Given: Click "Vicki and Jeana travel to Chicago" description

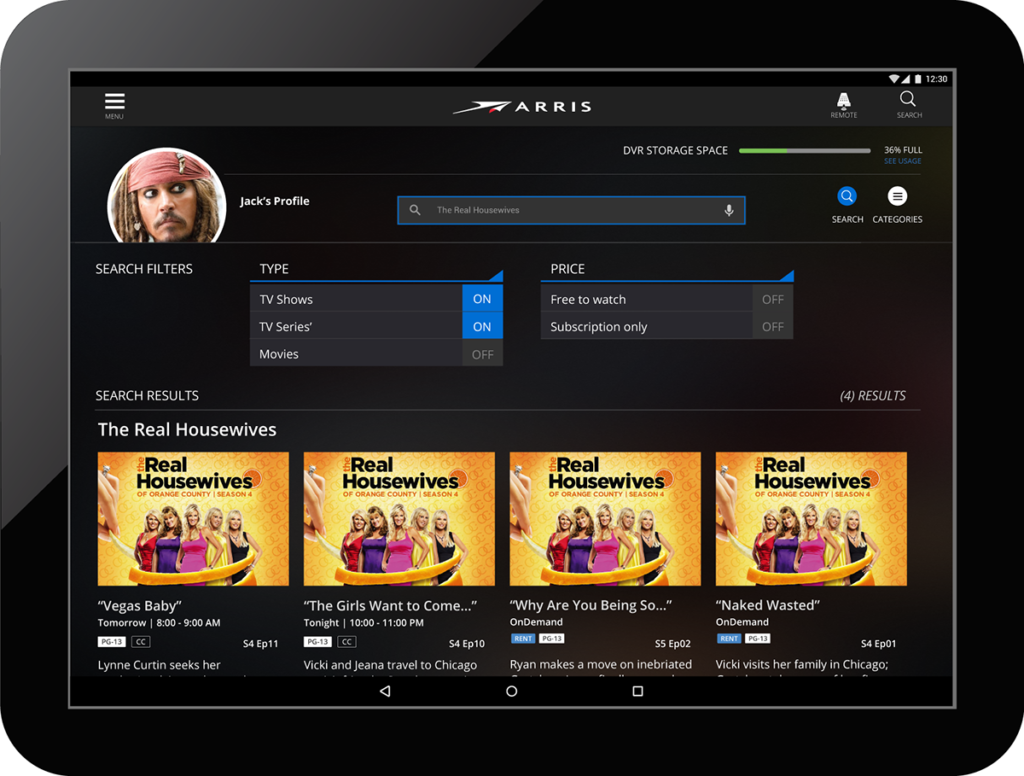Looking at the screenshot, I should (391, 665).
